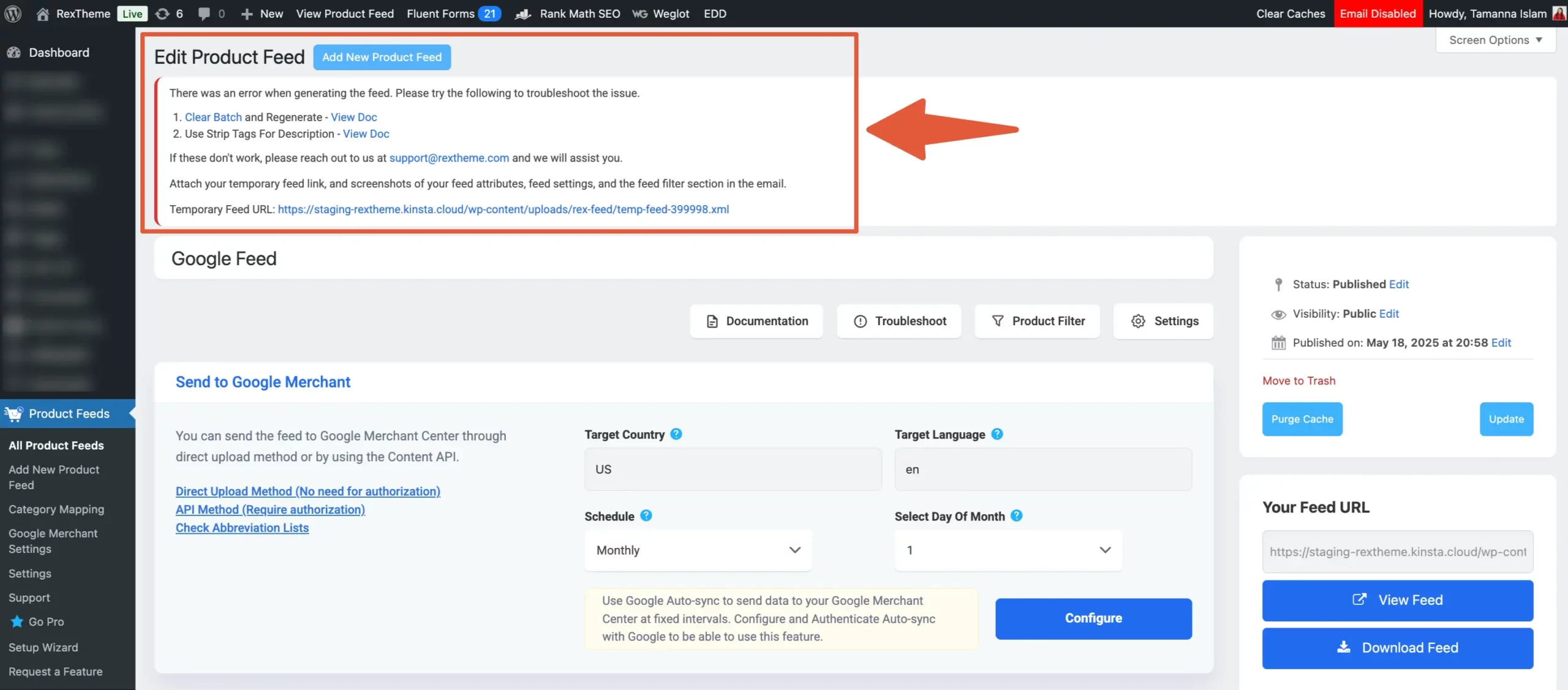The image size is (1568, 690).
Task: Click the plus New icon in admin bar
Action: pyautogui.click(x=247, y=13)
